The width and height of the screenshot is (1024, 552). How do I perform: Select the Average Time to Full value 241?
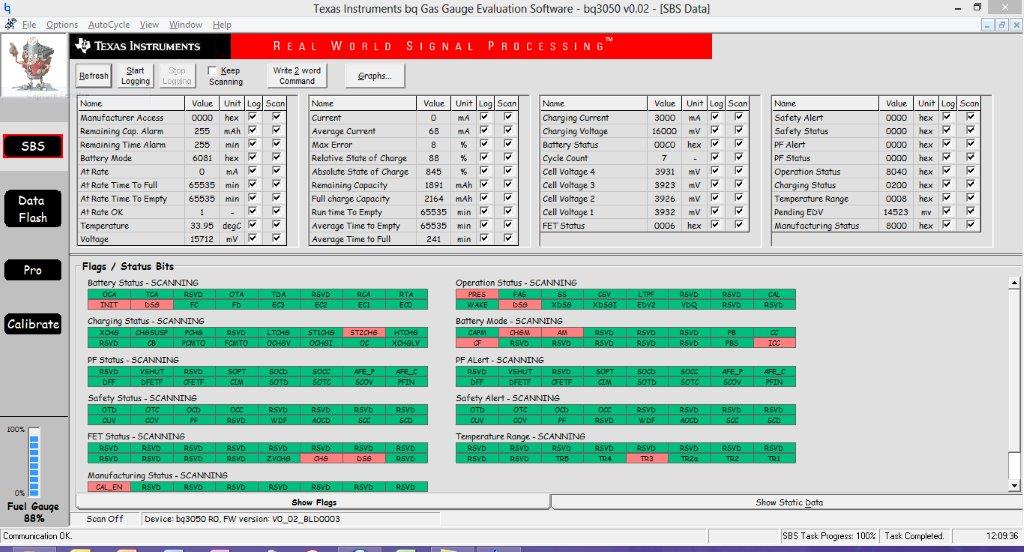(x=434, y=239)
